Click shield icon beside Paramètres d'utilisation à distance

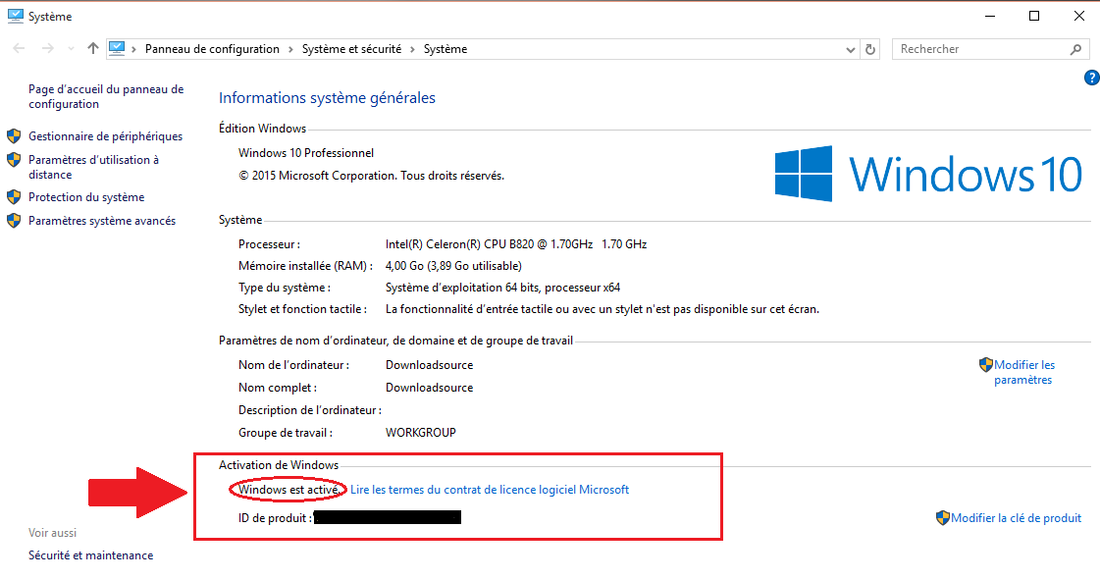click(14, 160)
